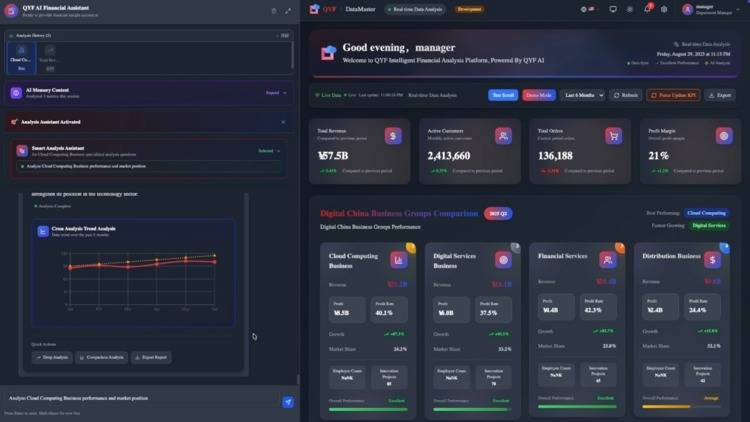Send the message with the paper plane icon
This screenshot has height=422, width=750.
288,401
